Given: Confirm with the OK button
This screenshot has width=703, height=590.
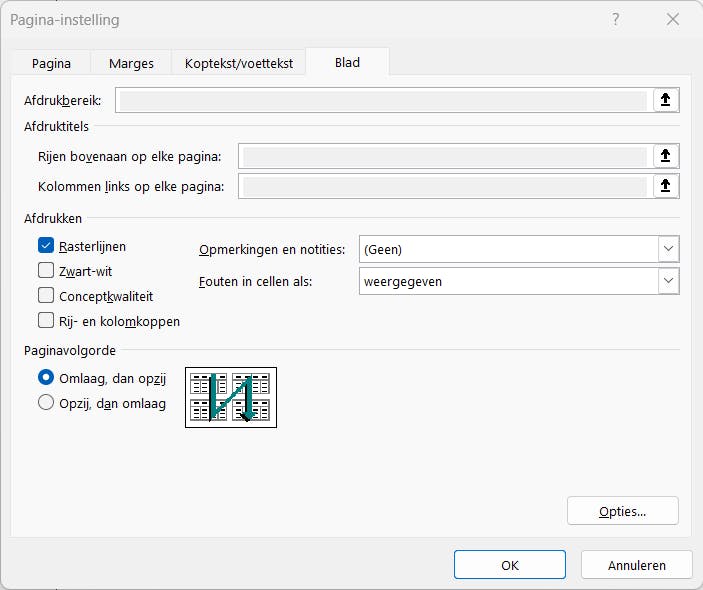Looking at the screenshot, I should (x=510, y=565).
